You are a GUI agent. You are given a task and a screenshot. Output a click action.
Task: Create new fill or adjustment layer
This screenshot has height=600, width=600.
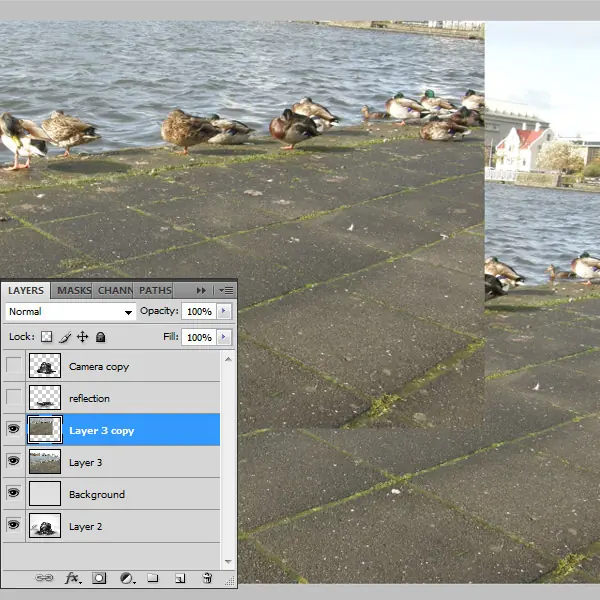127,578
